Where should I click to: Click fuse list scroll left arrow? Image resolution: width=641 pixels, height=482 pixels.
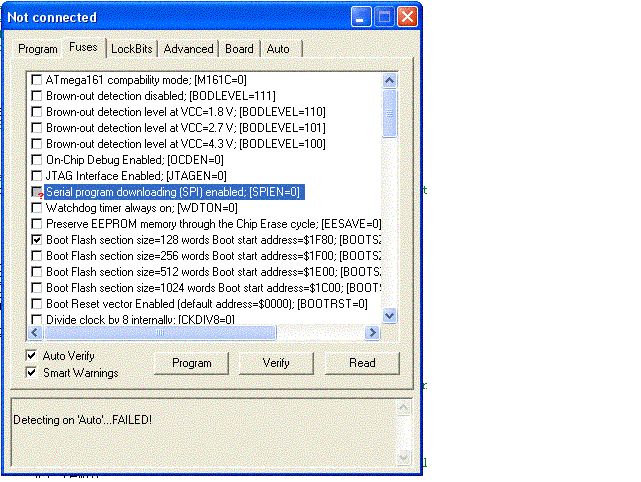click(35, 333)
